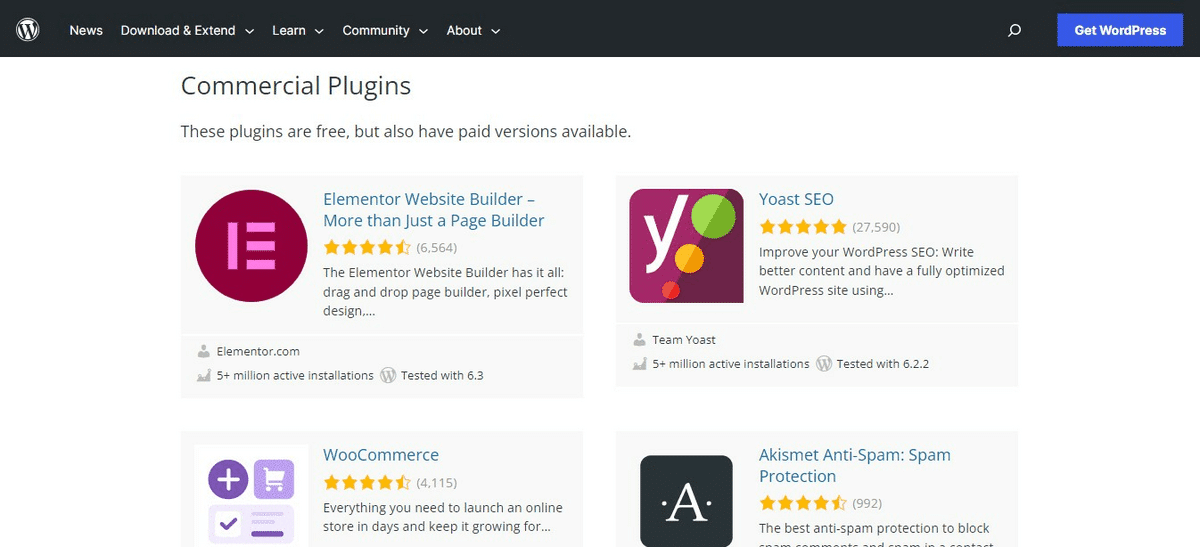Click WooCommerce's star rating

point(367,482)
